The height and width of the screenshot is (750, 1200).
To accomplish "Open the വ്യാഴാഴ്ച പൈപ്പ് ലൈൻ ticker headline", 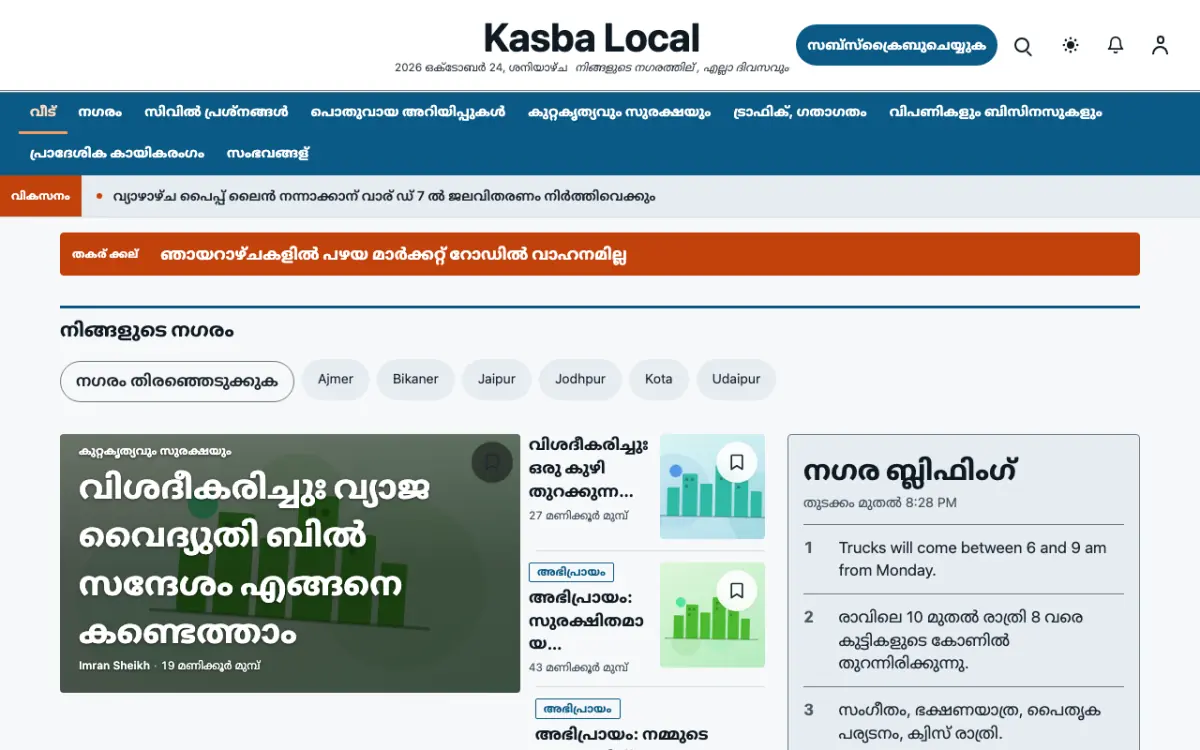I will (x=384, y=197).
